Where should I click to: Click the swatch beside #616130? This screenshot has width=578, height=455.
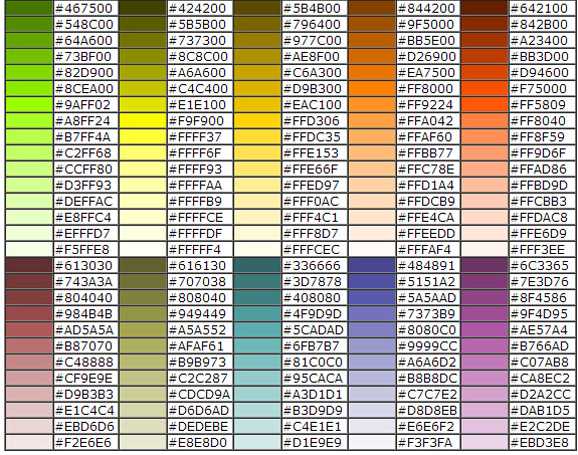point(143,265)
